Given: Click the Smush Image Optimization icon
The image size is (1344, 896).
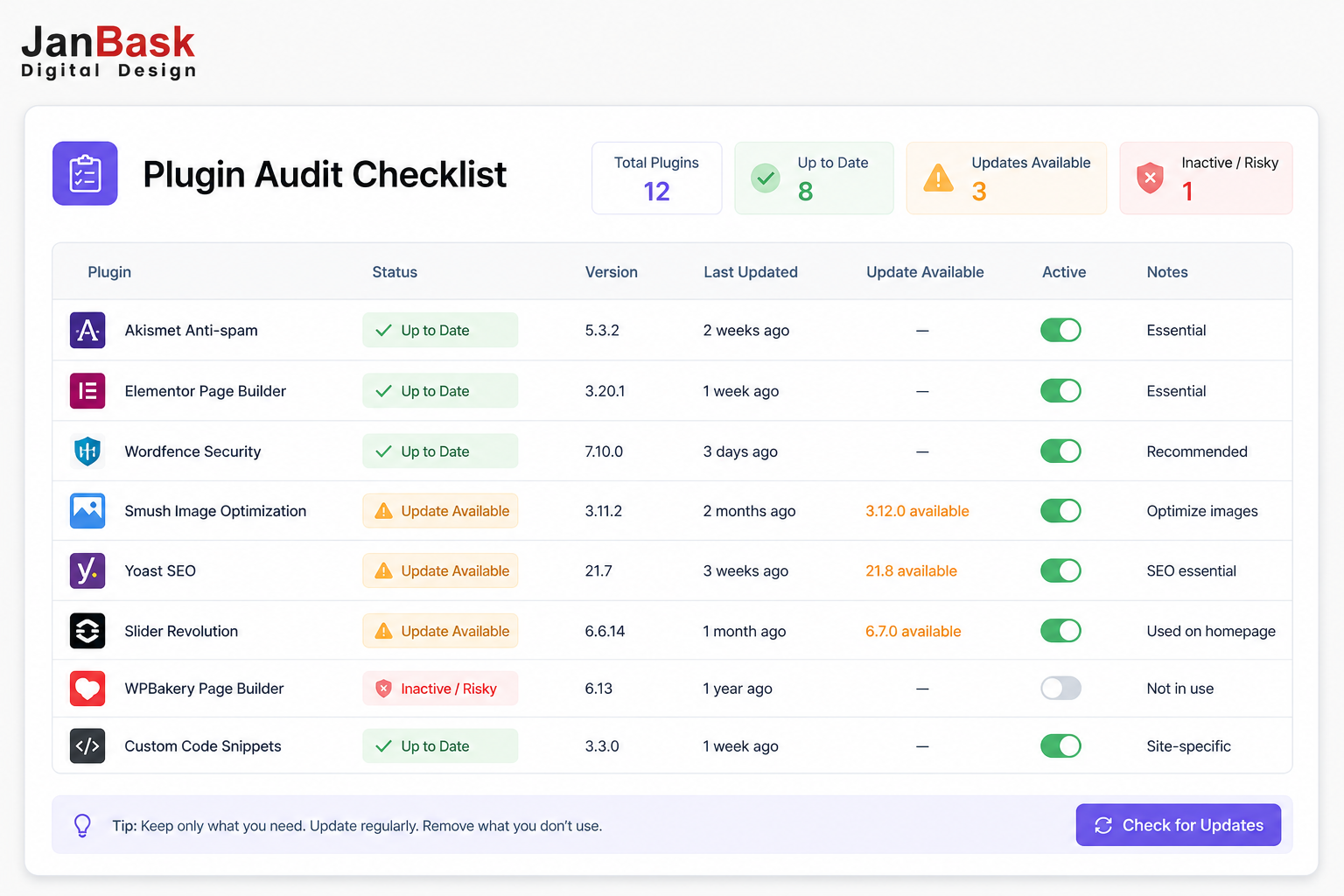Looking at the screenshot, I should pyautogui.click(x=87, y=511).
